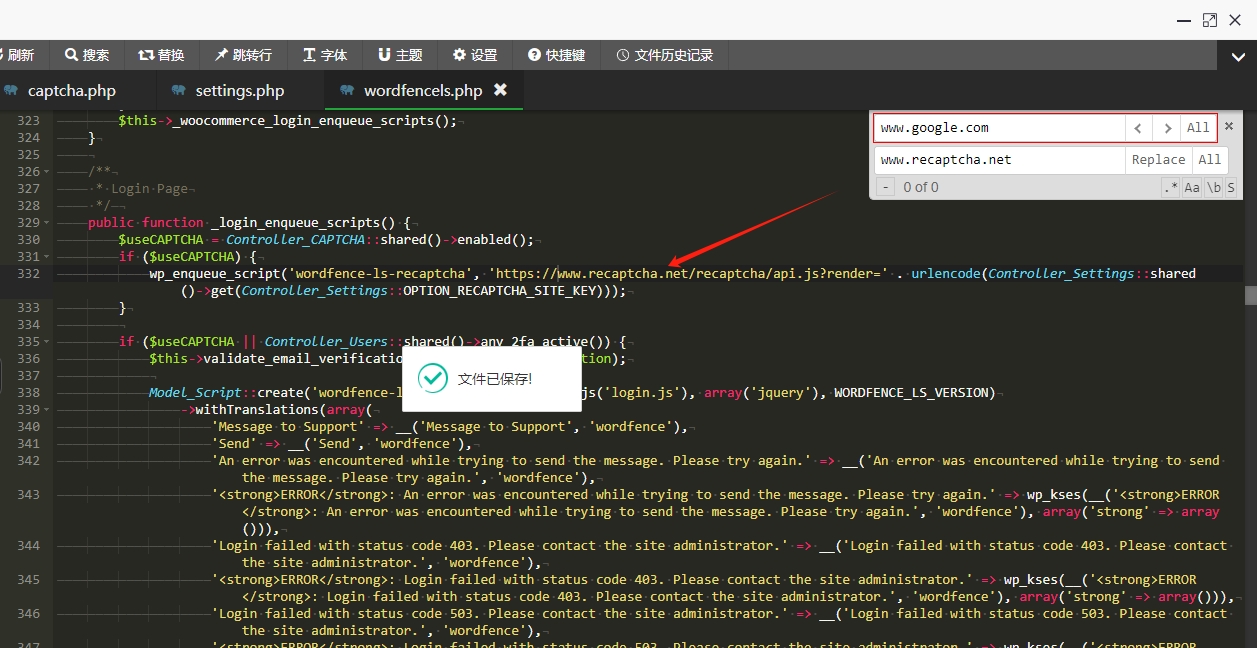Go to next search match

[1165, 128]
